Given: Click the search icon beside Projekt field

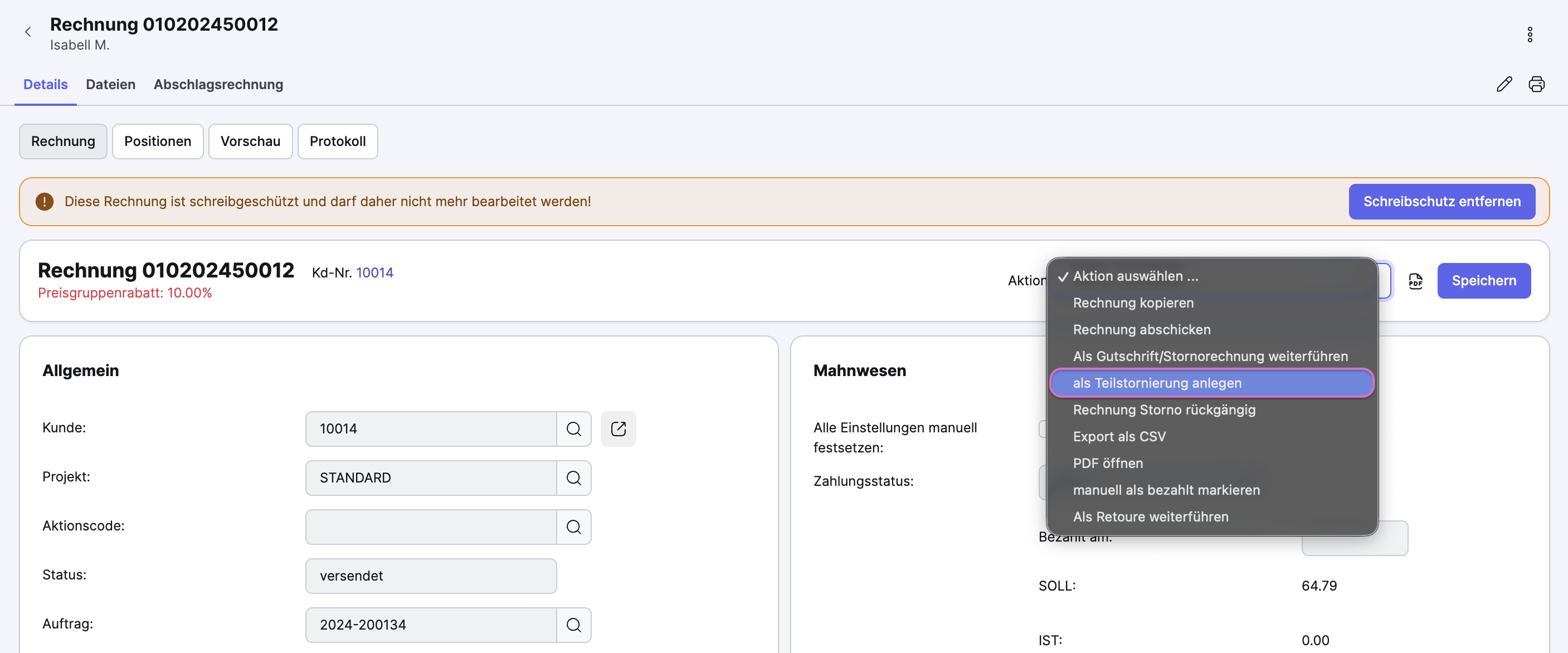Looking at the screenshot, I should click(x=573, y=479).
